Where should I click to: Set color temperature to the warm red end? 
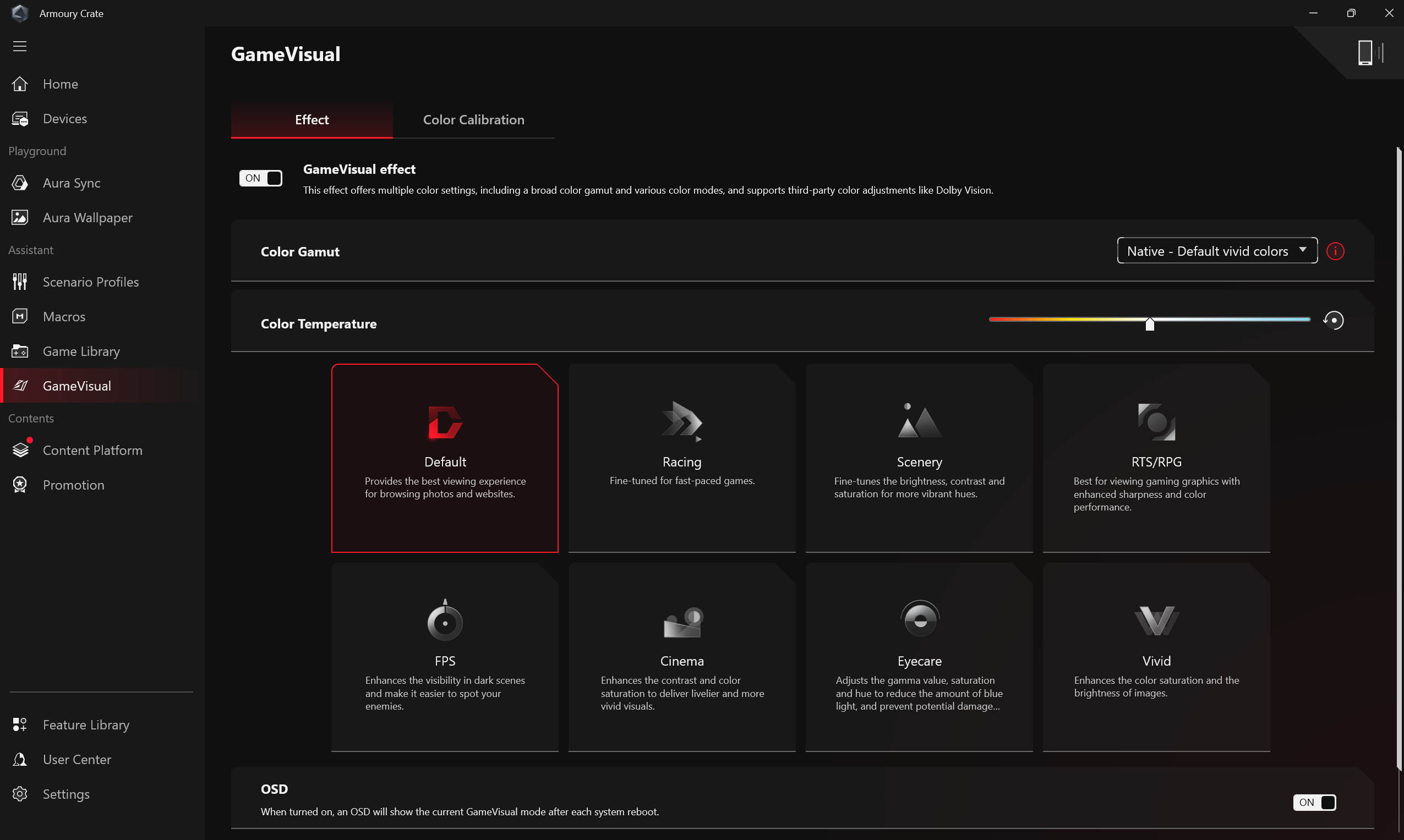click(x=992, y=319)
